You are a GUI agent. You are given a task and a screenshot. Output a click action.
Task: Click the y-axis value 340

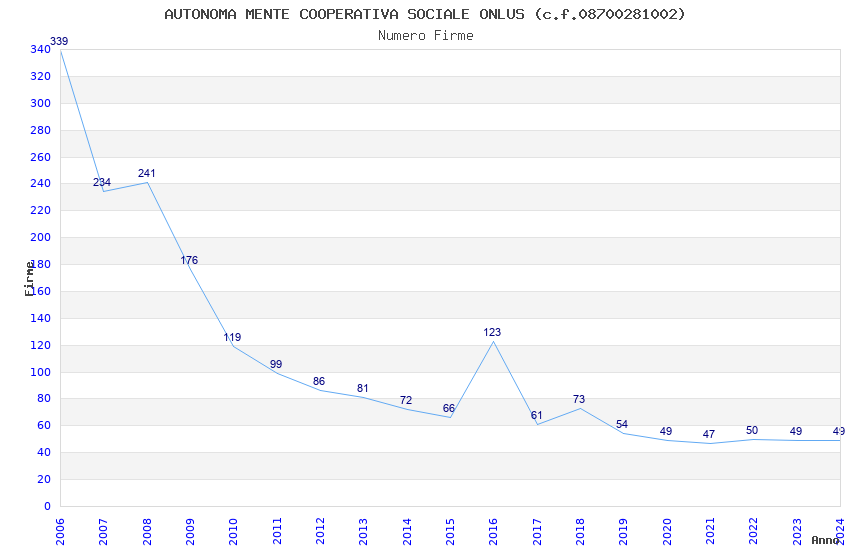(x=41, y=50)
